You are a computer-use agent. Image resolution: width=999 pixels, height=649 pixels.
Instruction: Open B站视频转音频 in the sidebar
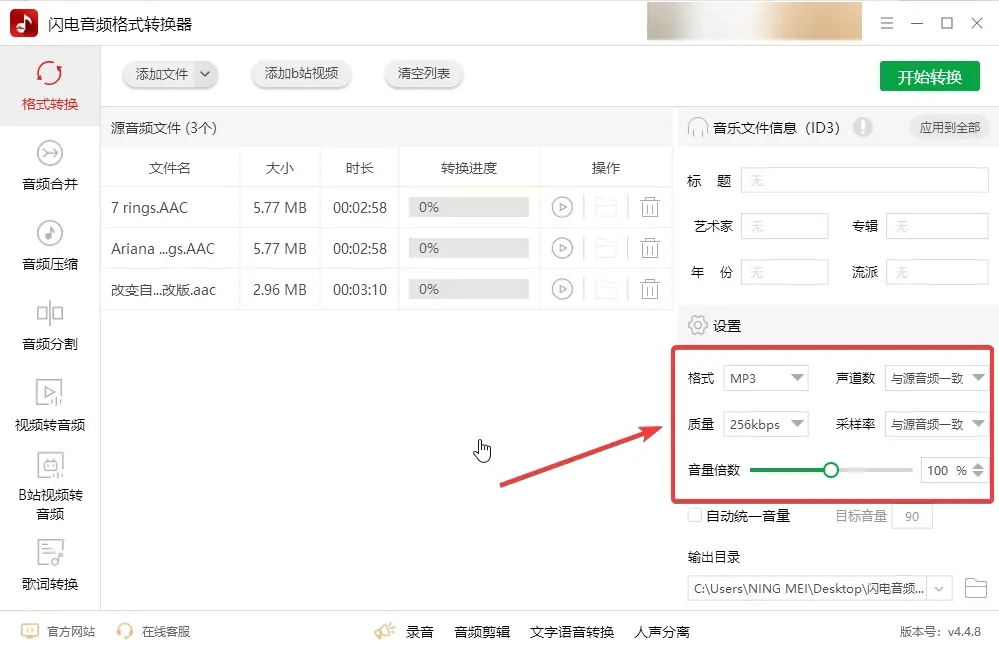[x=50, y=487]
